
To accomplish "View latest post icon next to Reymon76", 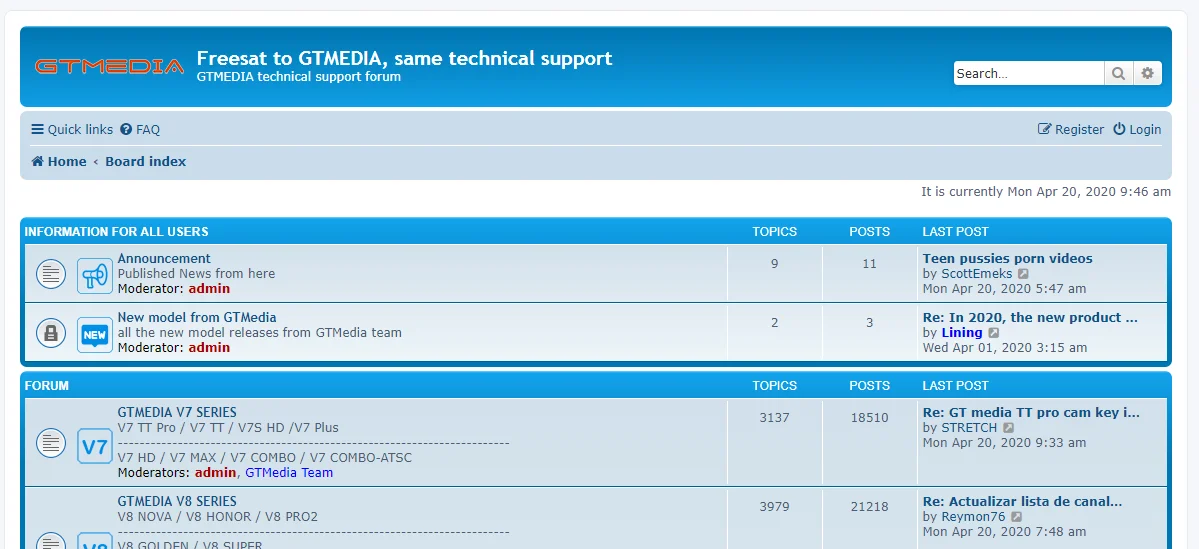I will [x=1016, y=518].
